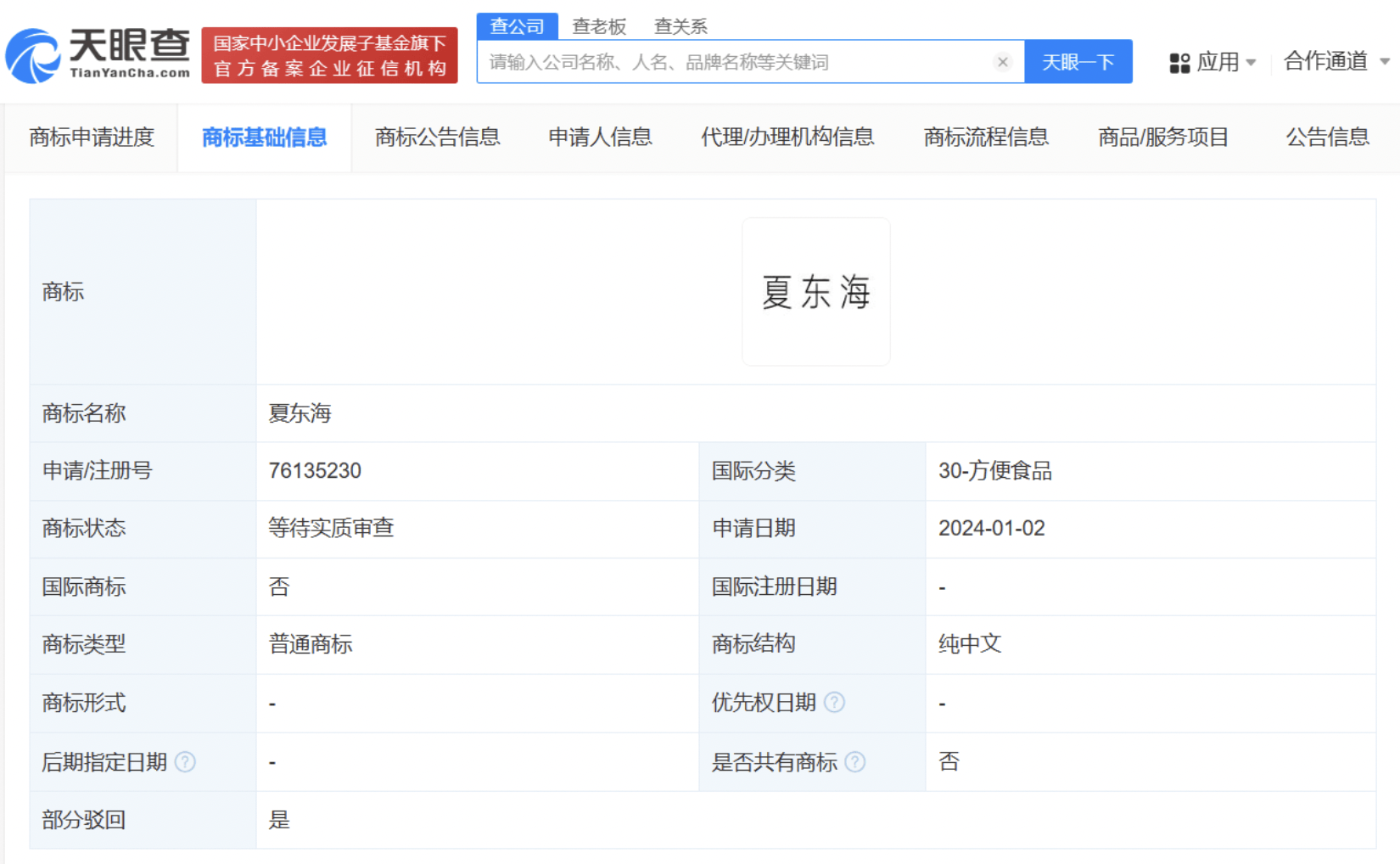Clear the search box with X icon
The image size is (1400, 864).
pos(1002,62)
